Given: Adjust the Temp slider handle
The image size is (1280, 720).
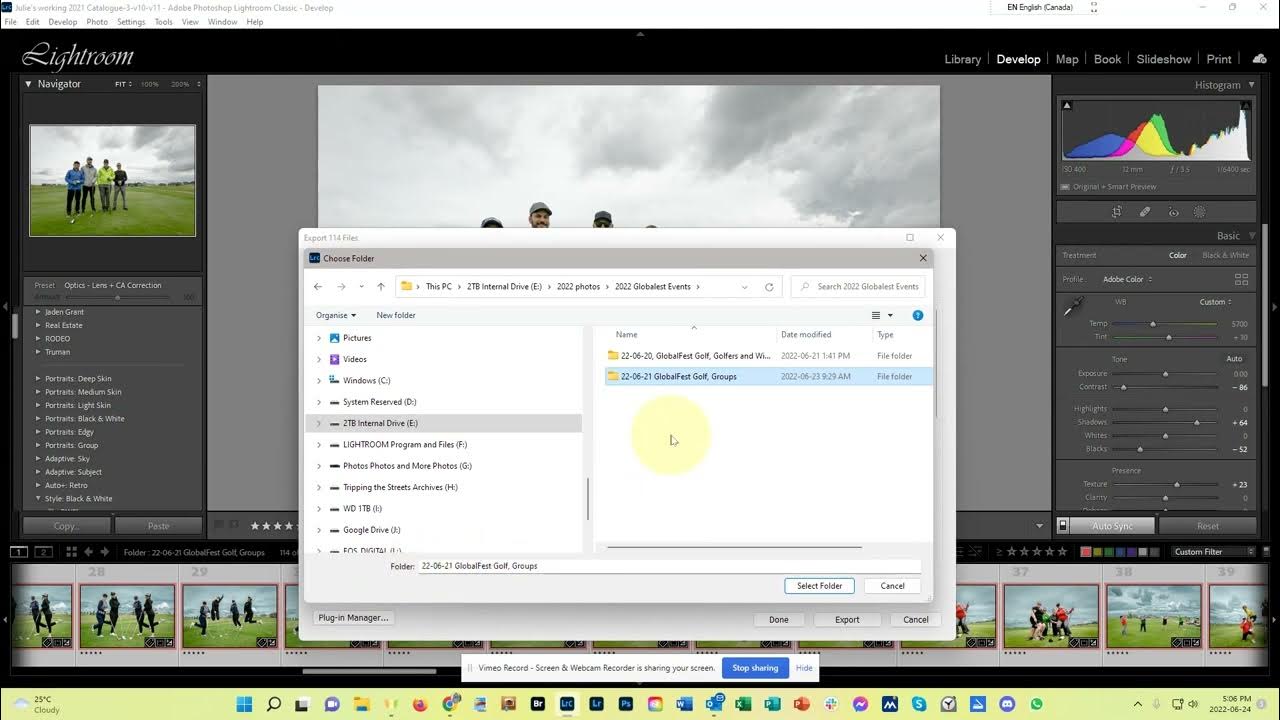Looking at the screenshot, I should point(1153,324).
